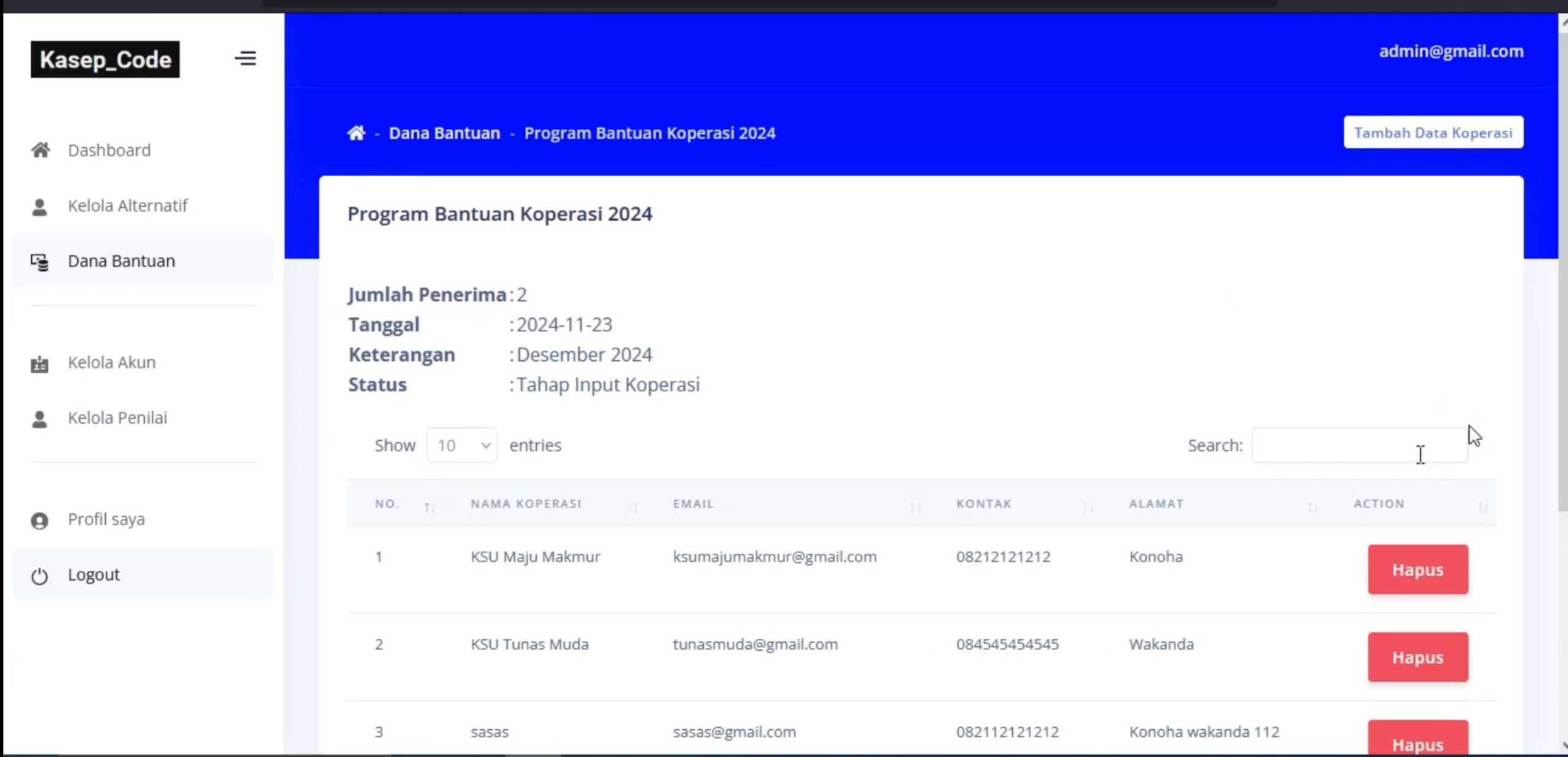1568x757 pixels.
Task: Click address Konoha wakanda 112
Action: point(1204,732)
